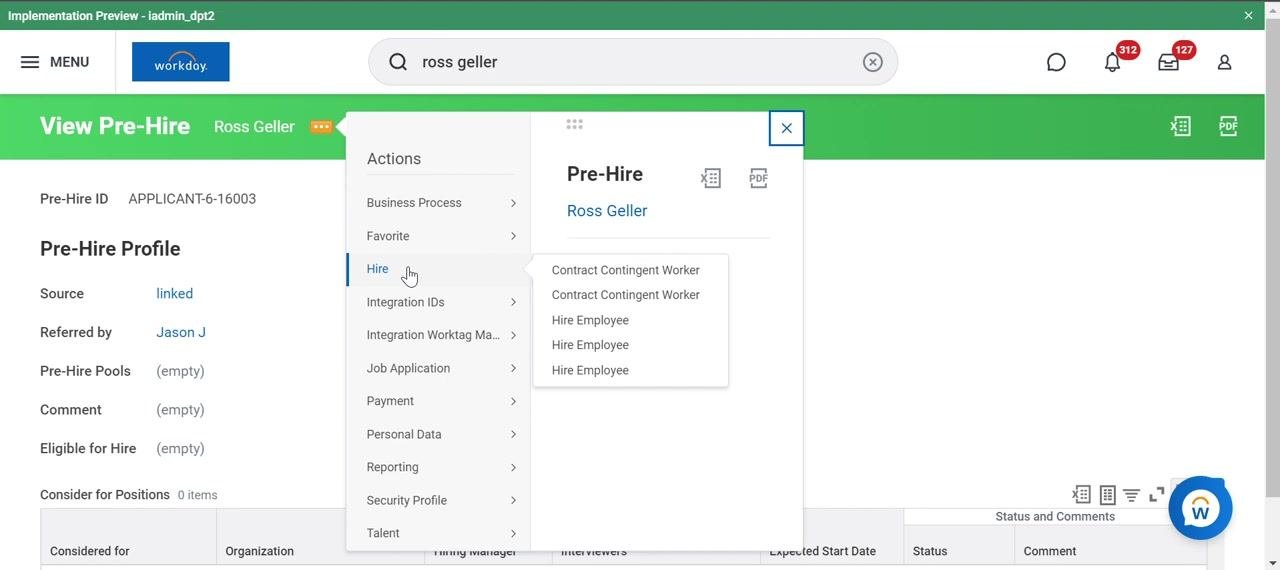Open the Payment submenu
This screenshot has height=570, width=1280.
click(440, 401)
